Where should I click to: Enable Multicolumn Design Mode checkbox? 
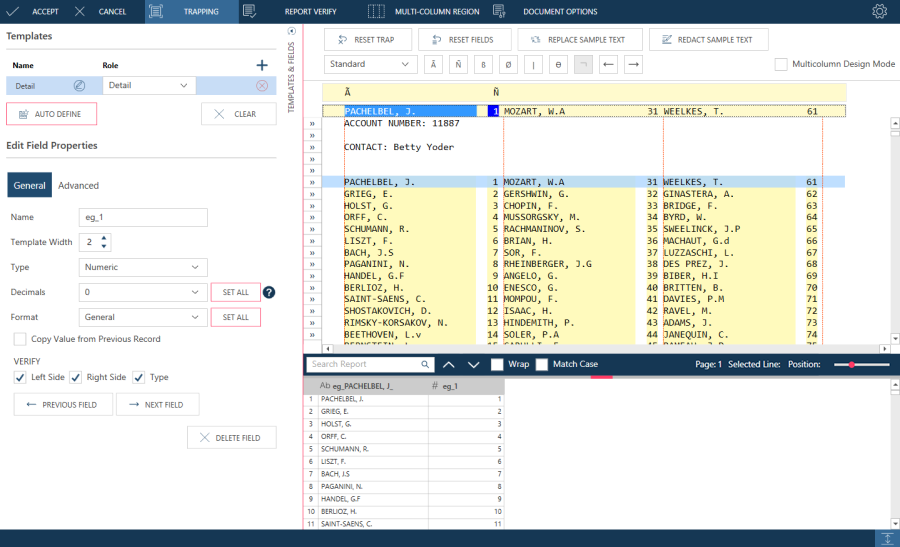point(781,64)
